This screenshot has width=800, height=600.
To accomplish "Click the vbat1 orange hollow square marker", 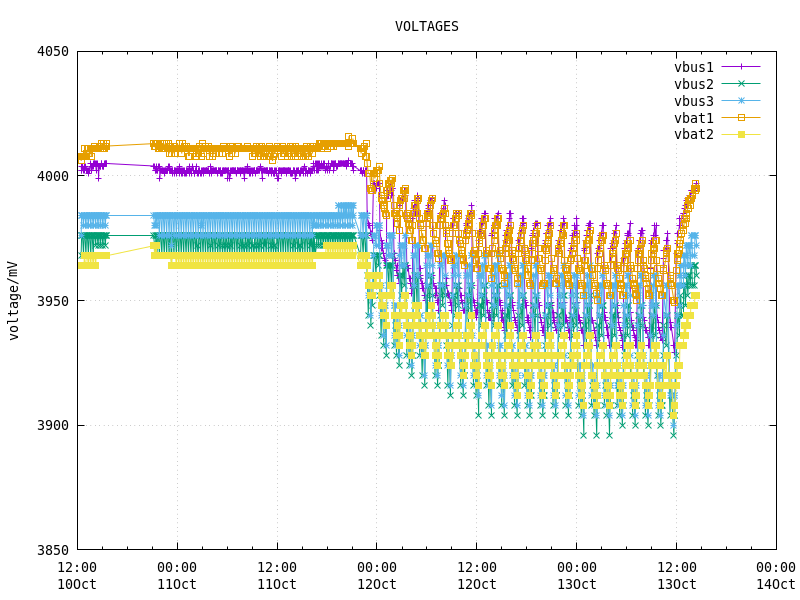I will (741, 118).
